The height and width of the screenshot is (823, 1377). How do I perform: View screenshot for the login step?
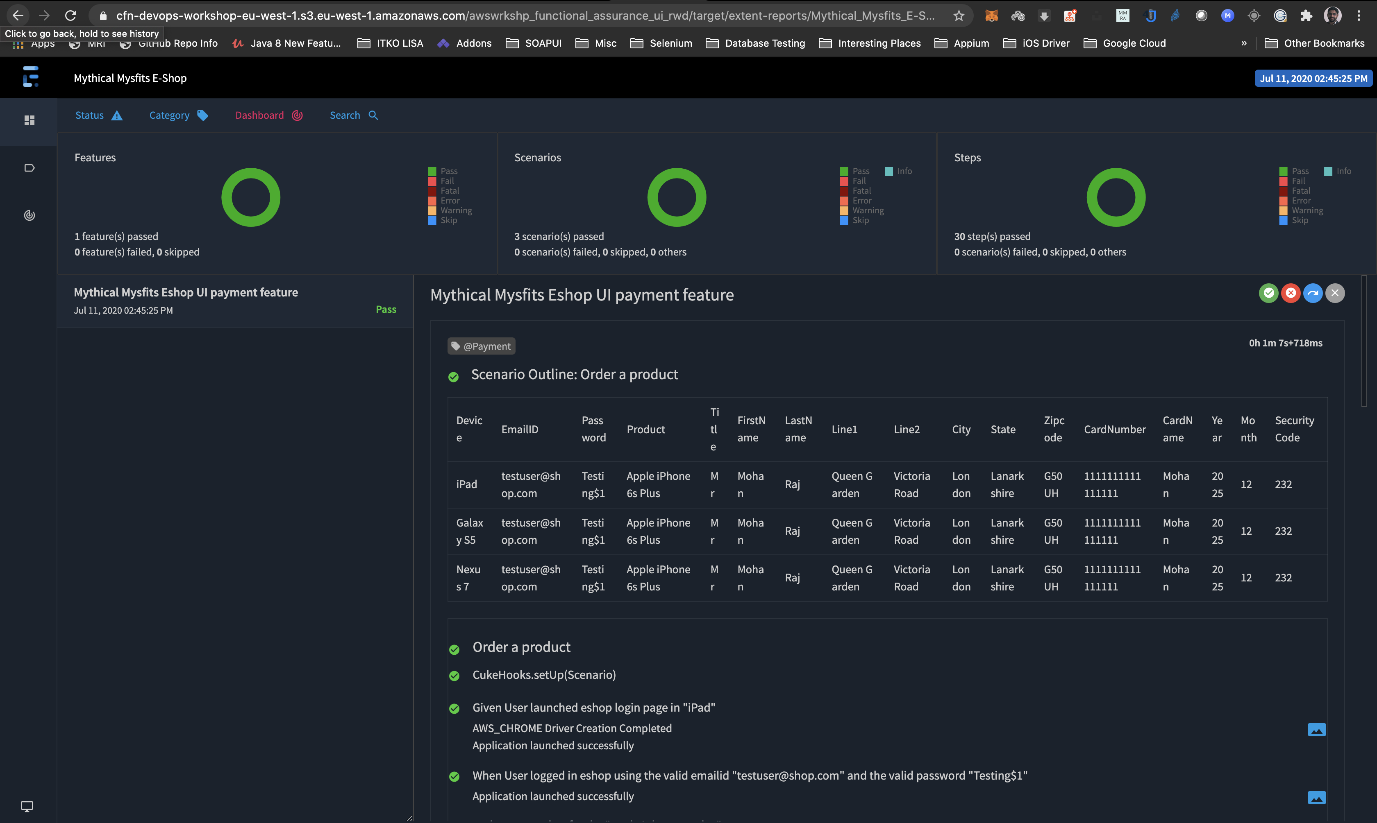point(1317,797)
